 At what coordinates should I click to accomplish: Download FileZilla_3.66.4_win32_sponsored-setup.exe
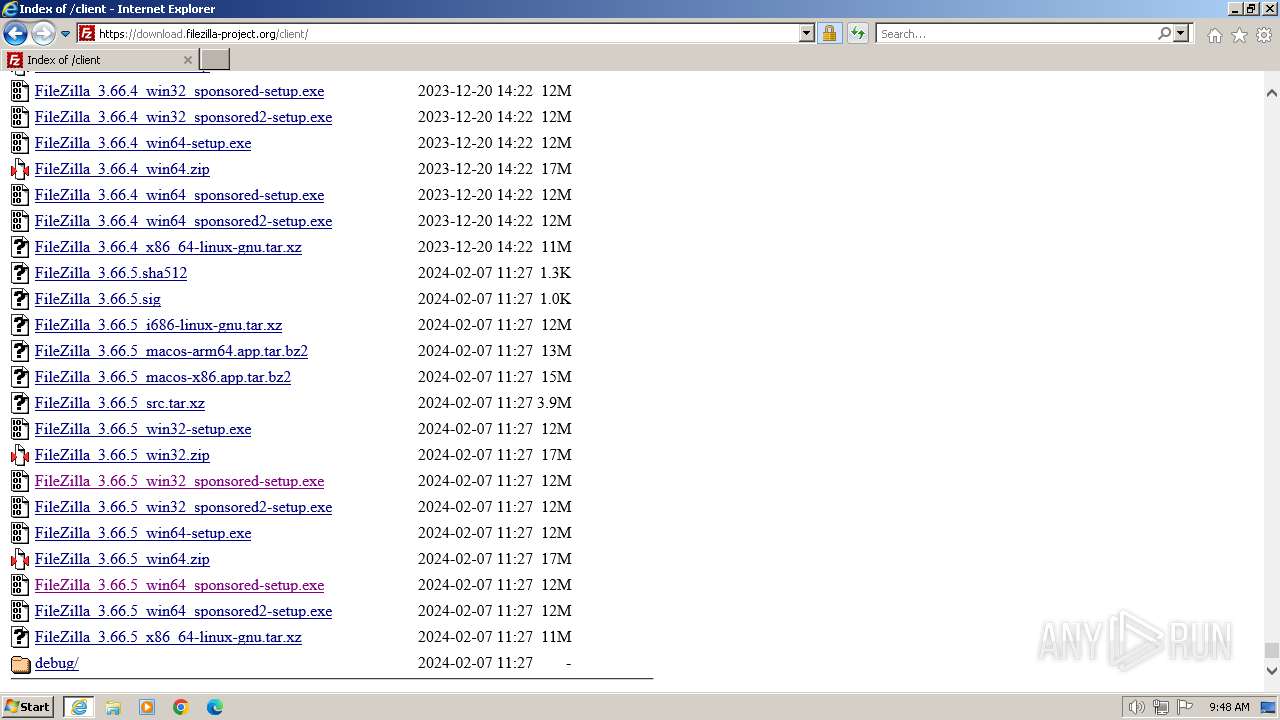(x=179, y=91)
